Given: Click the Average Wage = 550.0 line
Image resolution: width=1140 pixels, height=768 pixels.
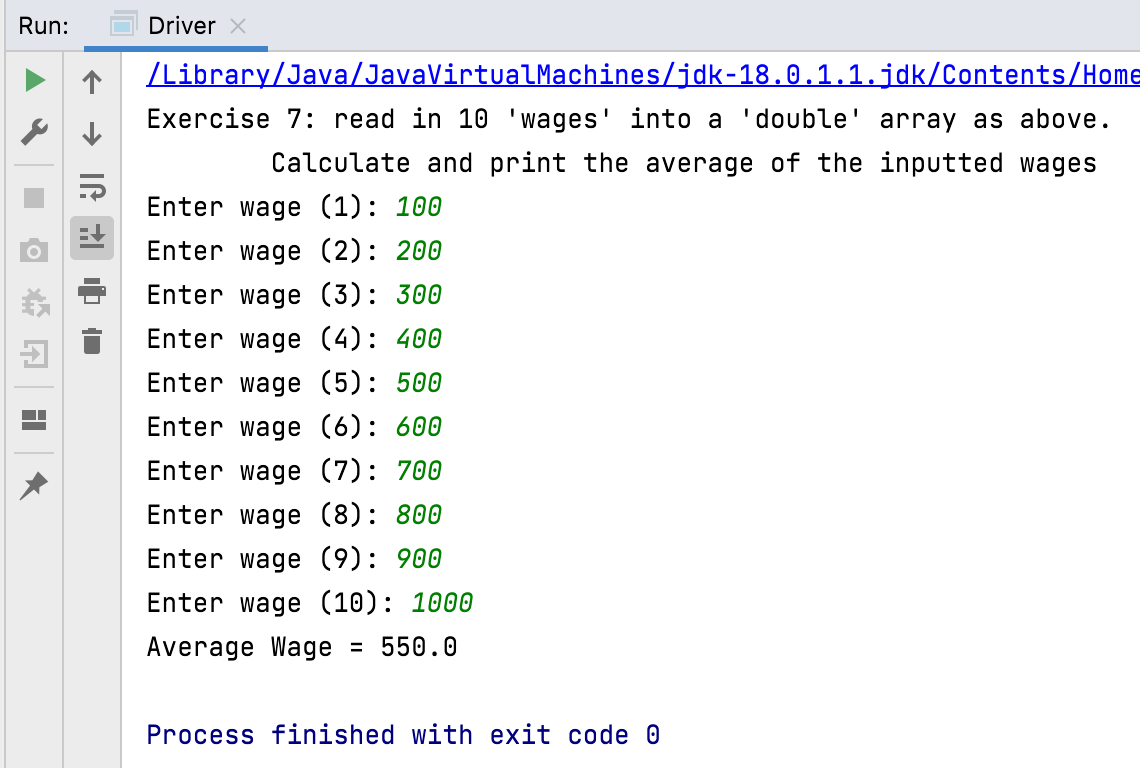Looking at the screenshot, I should tap(302, 647).
